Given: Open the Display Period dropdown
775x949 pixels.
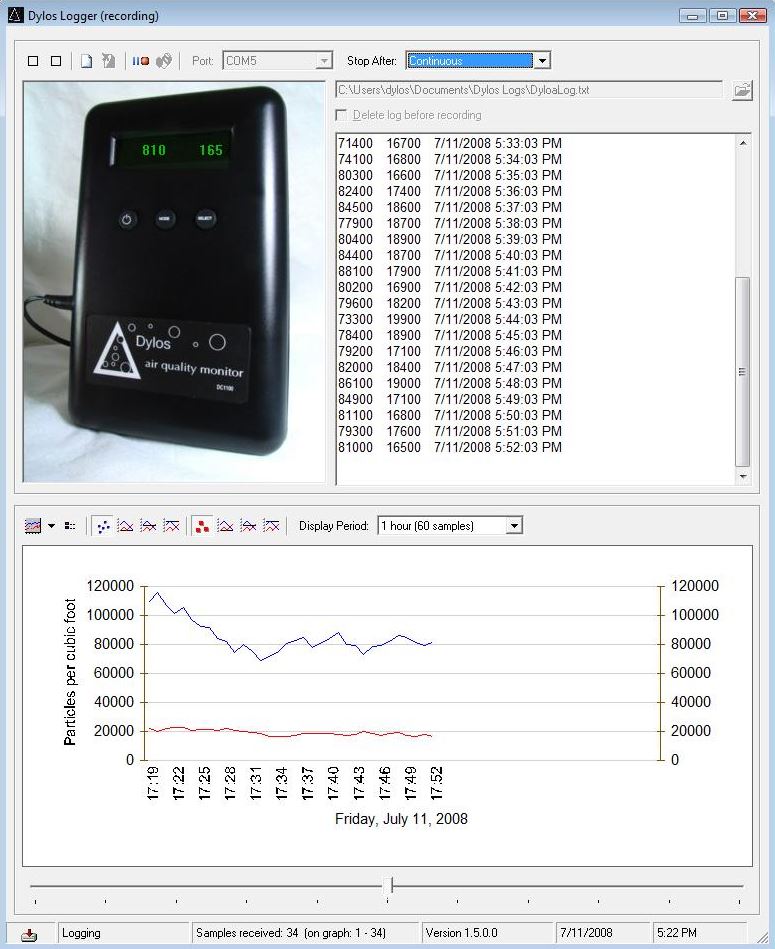Looking at the screenshot, I should coord(514,525).
